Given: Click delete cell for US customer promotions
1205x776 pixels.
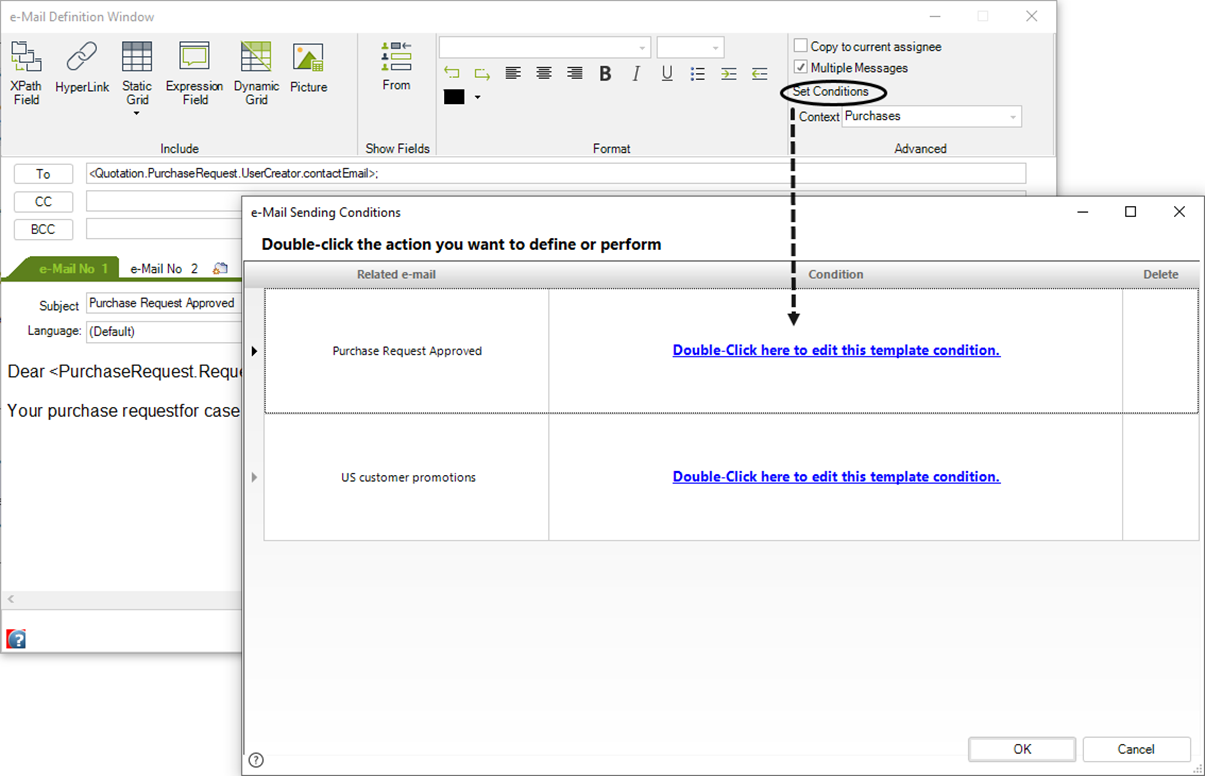Looking at the screenshot, I should 1161,477.
